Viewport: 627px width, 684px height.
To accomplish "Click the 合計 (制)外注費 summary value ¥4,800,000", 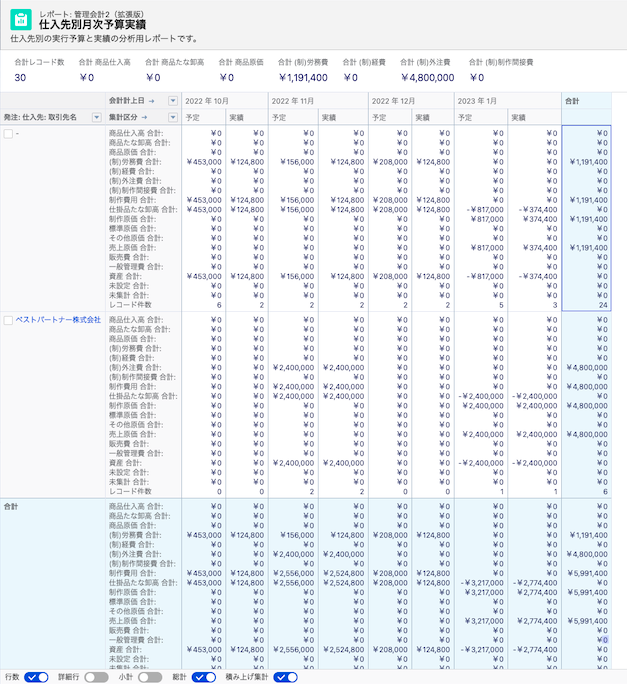I will pos(427,77).
